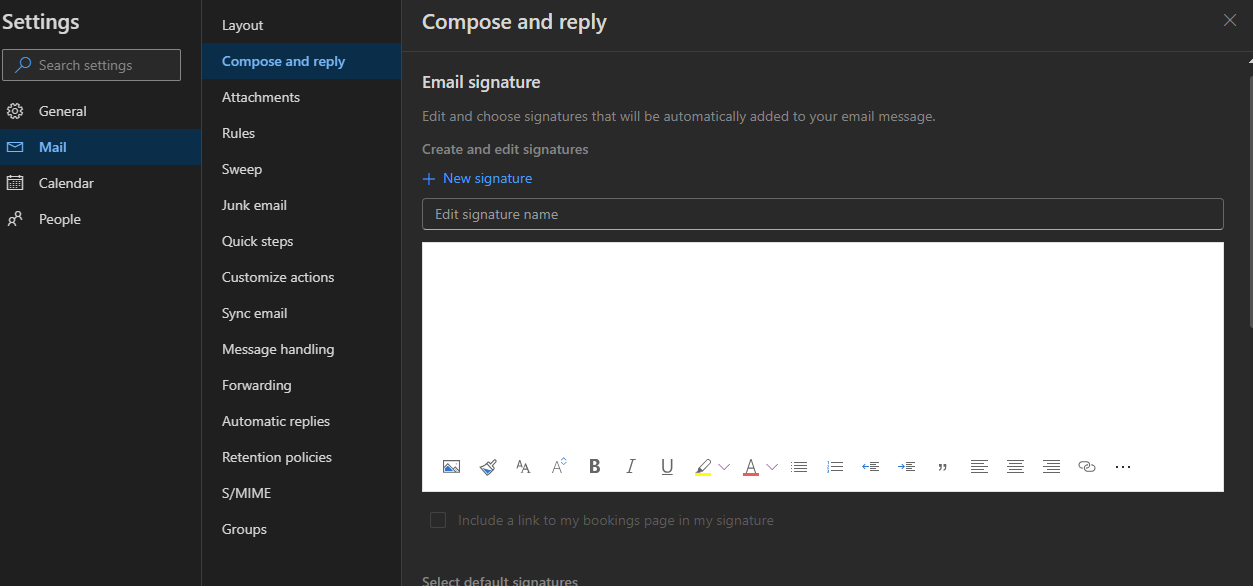Toggle italic formatting in signature editor

pyautogui.click(x=631, y=467)
